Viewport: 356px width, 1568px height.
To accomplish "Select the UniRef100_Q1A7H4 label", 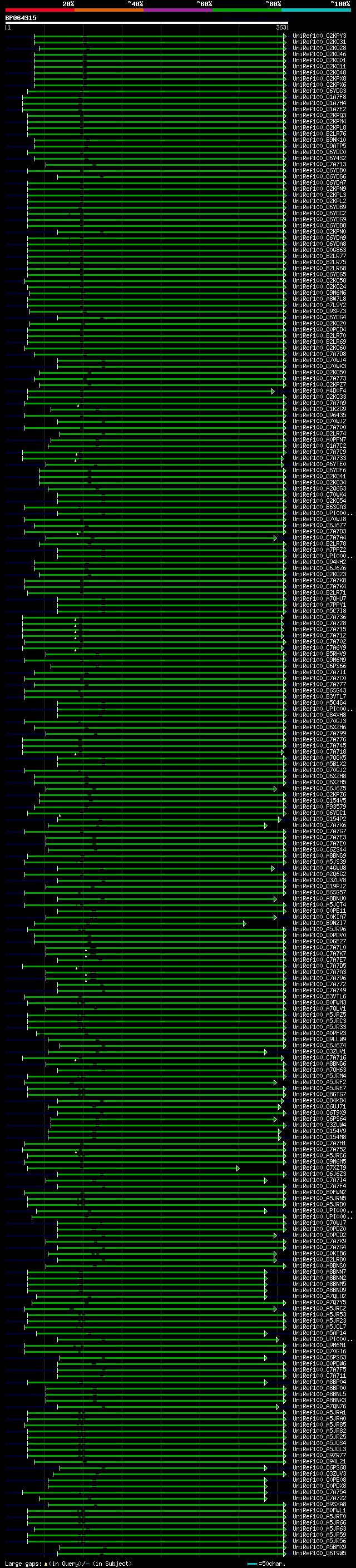I will [319, 103].
